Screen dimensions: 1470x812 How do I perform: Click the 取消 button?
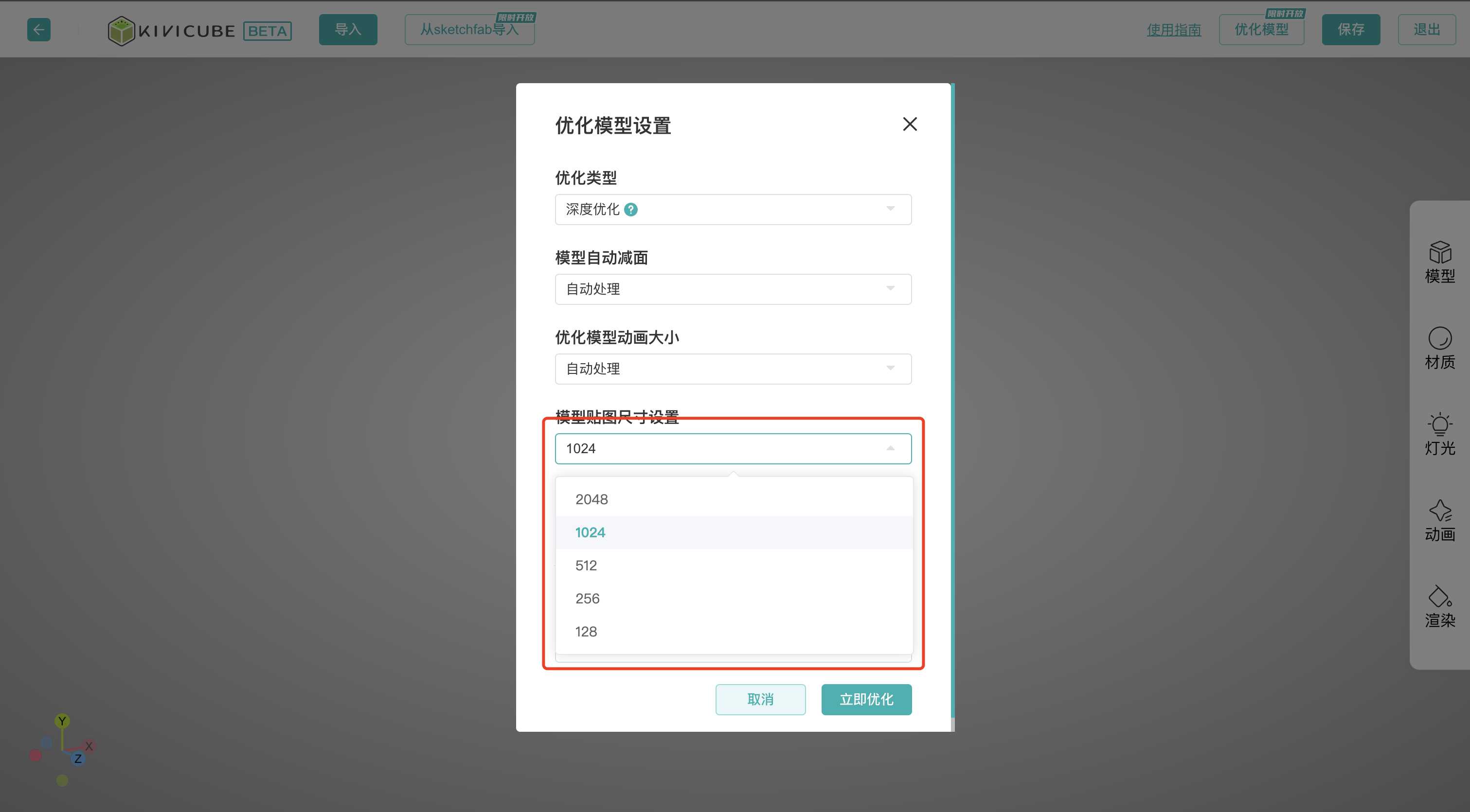[760, 700]
